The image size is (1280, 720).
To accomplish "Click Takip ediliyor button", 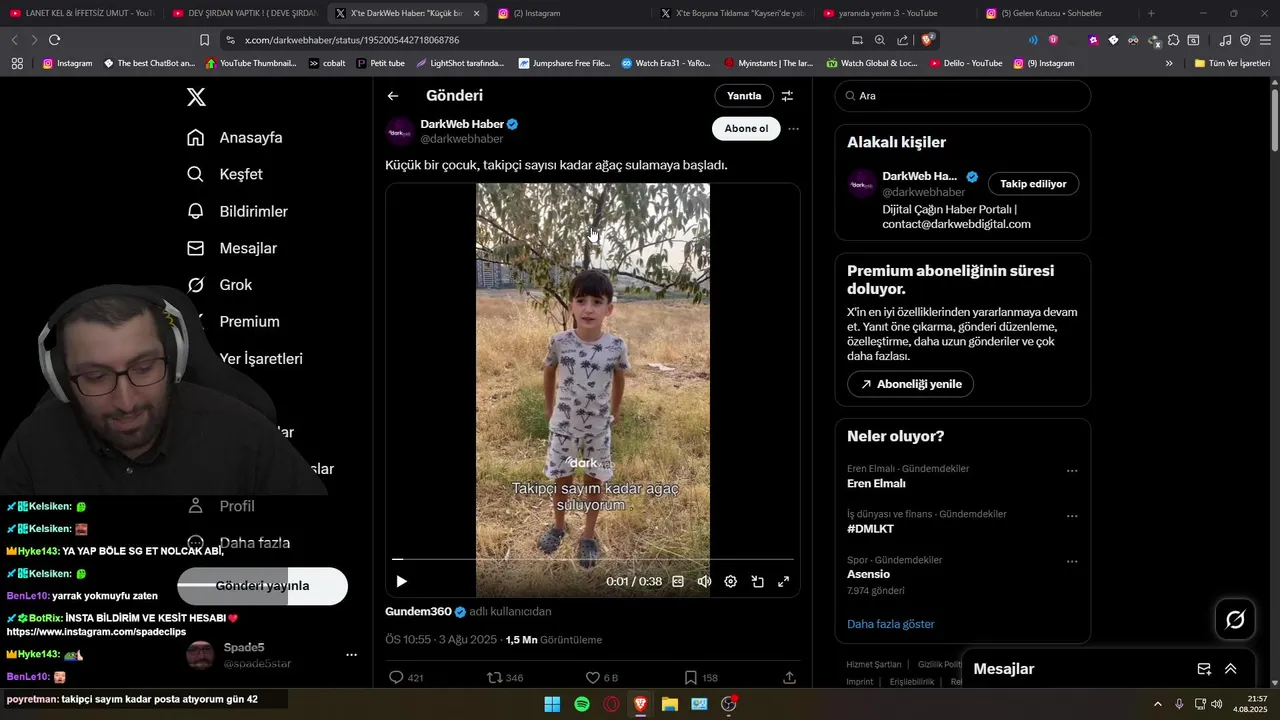I will (x=1033, y=184).
